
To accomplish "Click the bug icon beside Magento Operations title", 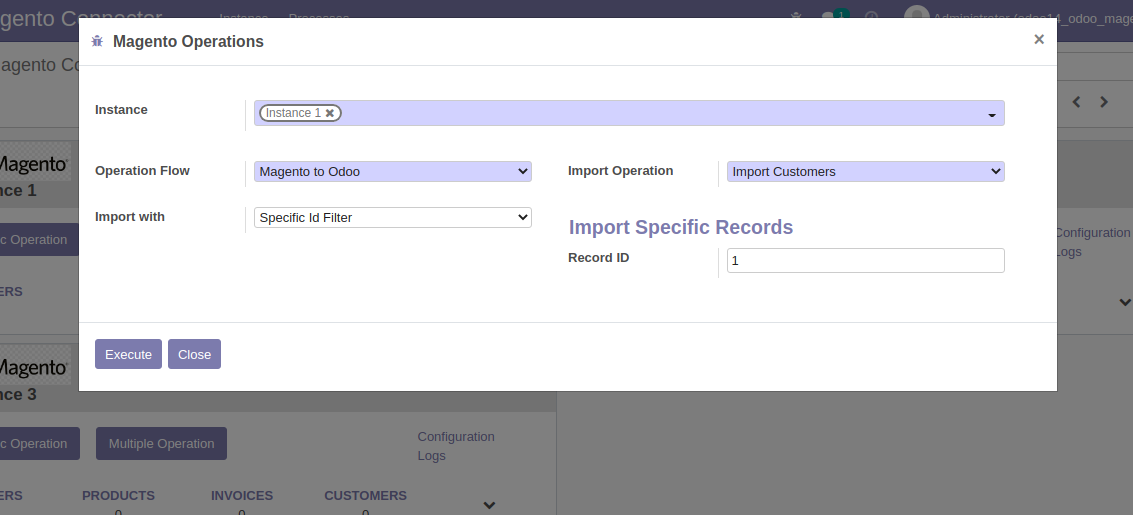I will click(x=97, y=42).
